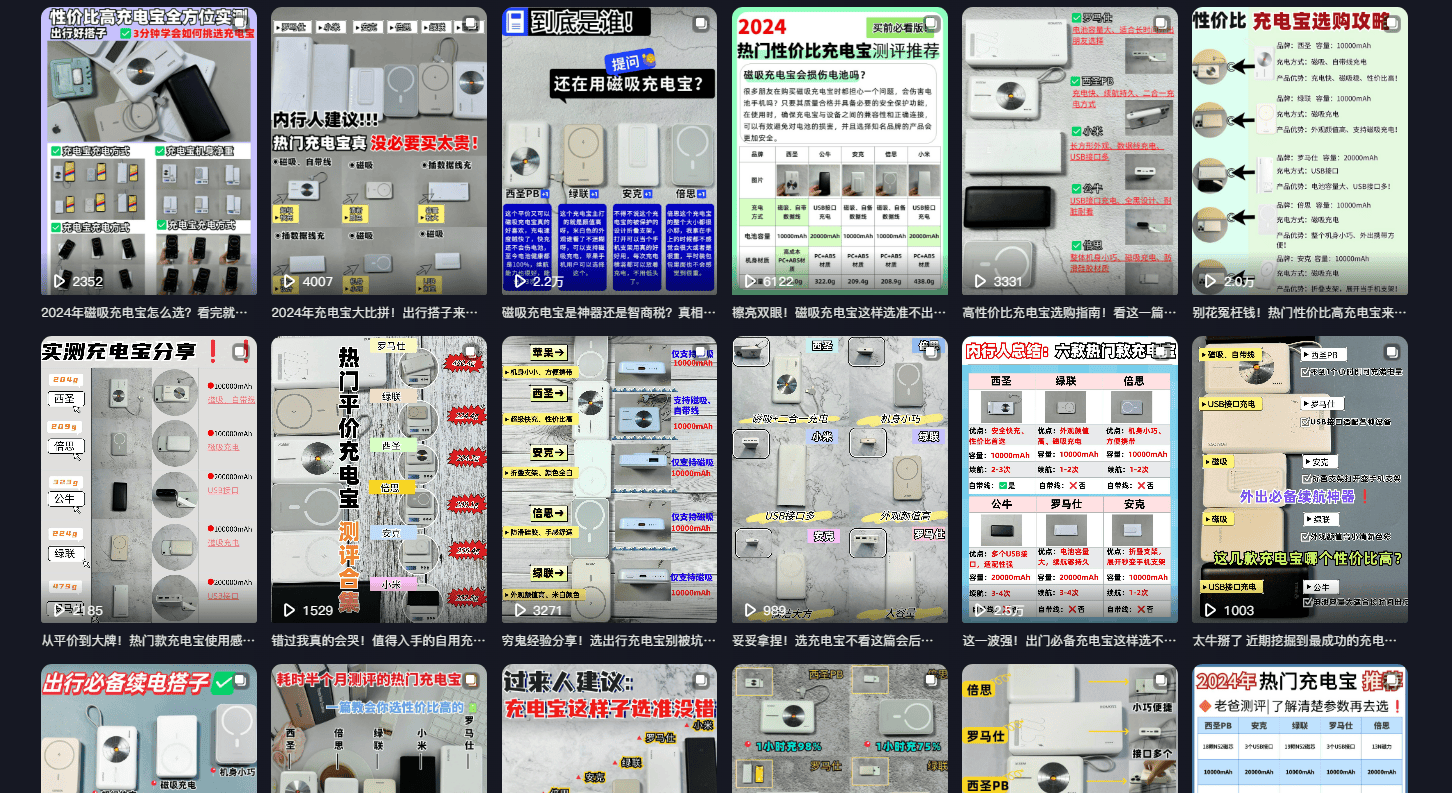Click multi-image icon on '充电宝这样子选准没错' card
Image resolution: width=1452 pixels, height=793 pixels.
coord(701,680)
